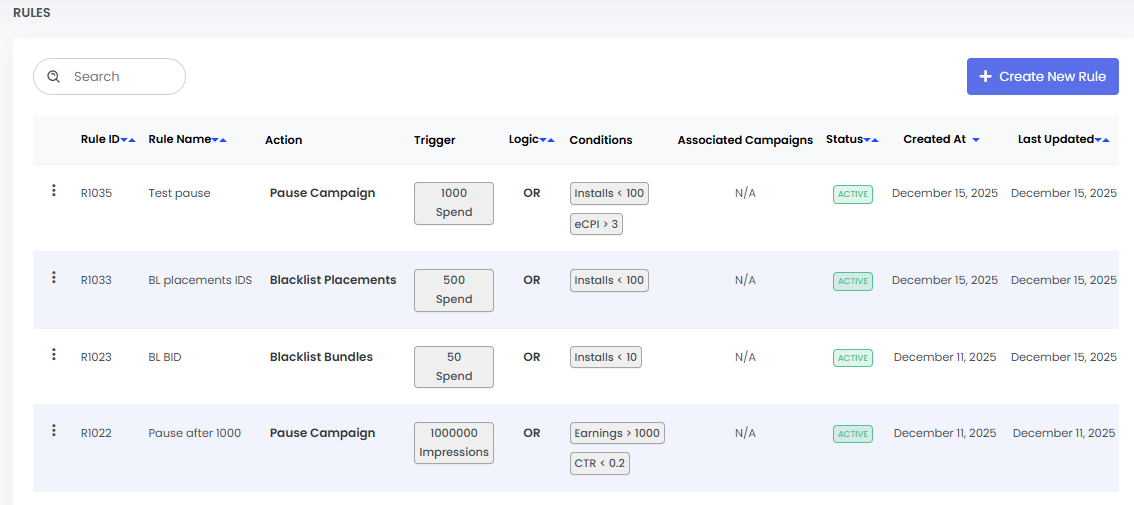1134x505 pixels.
Task: Open the three-dot menu for rule R1035
Action: tap(54, 191)
